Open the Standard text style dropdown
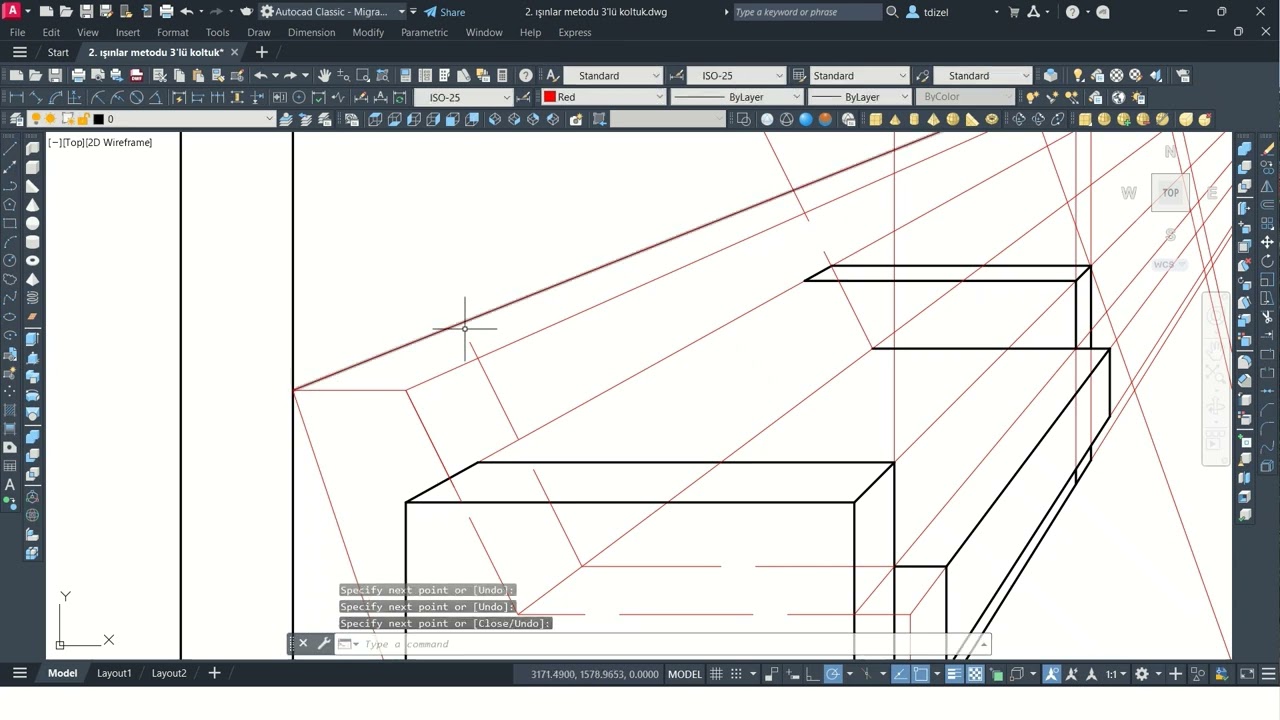The height and width of the screenshot is (720, 1280). pos(613,75)
